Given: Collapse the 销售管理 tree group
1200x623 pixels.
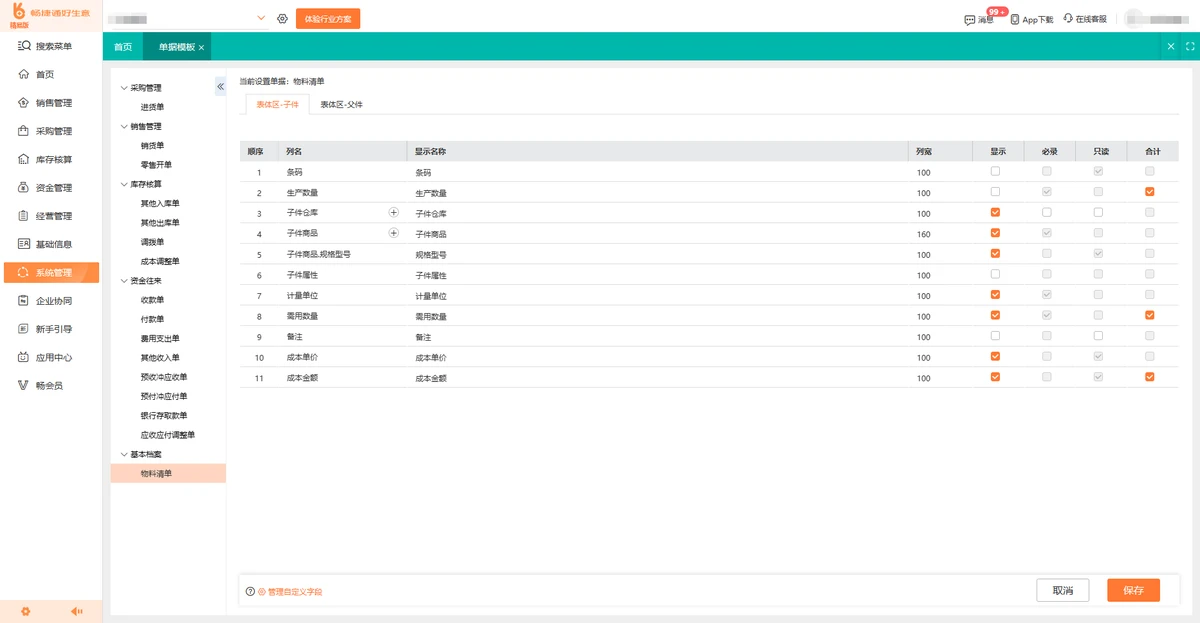Looking at the screenshot, I should [x=123, y=127].
